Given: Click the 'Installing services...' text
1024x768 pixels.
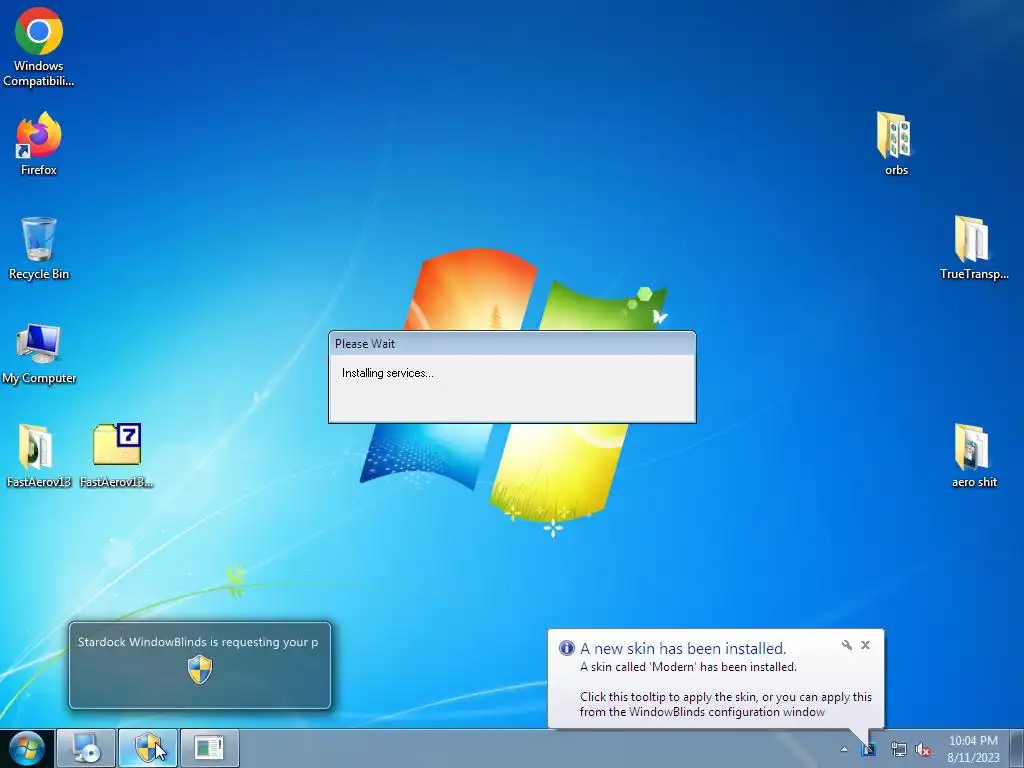Looking at the screenshot, I should coord(388,373).
